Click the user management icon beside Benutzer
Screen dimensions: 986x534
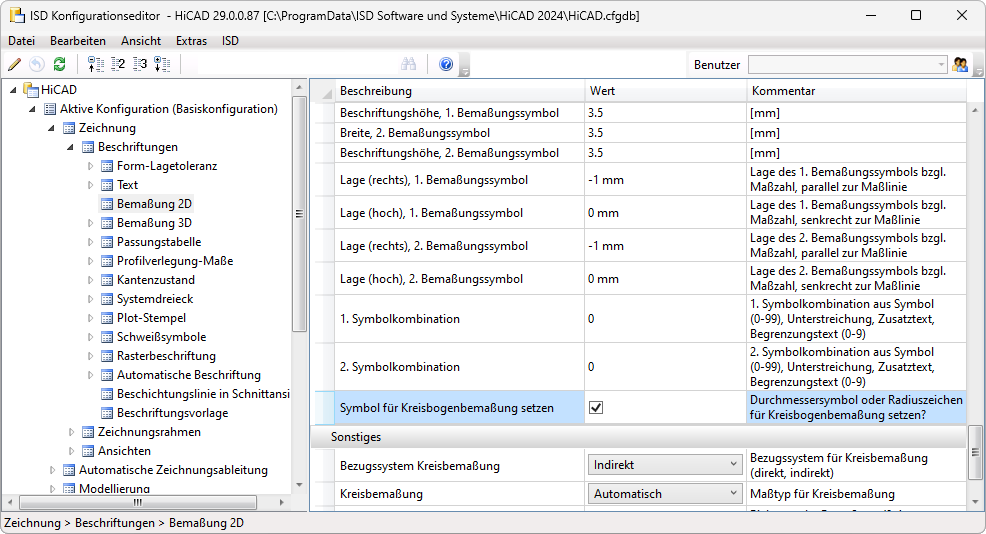coord(960,64)
